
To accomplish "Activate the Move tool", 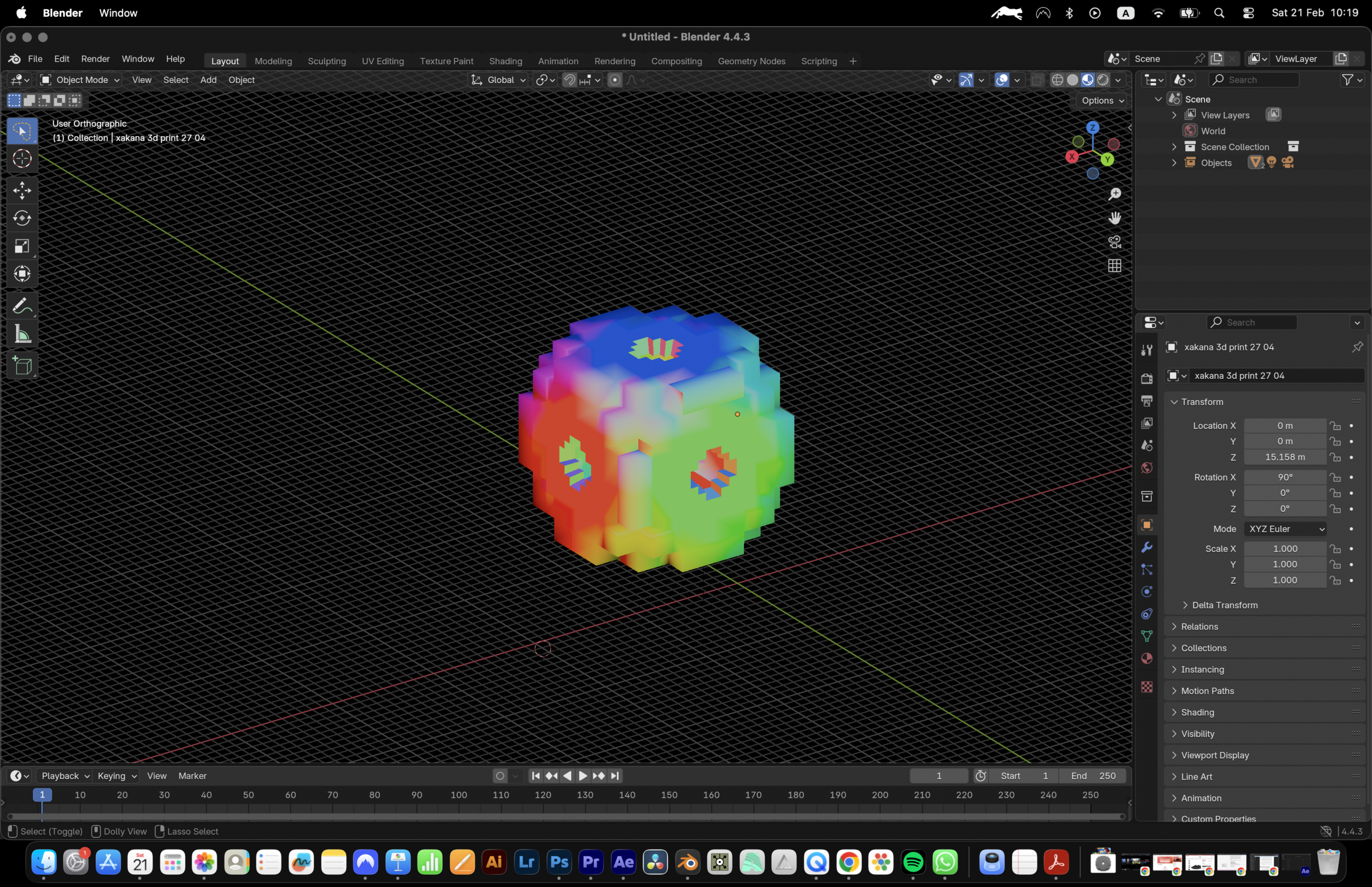I will coord(22,190).
